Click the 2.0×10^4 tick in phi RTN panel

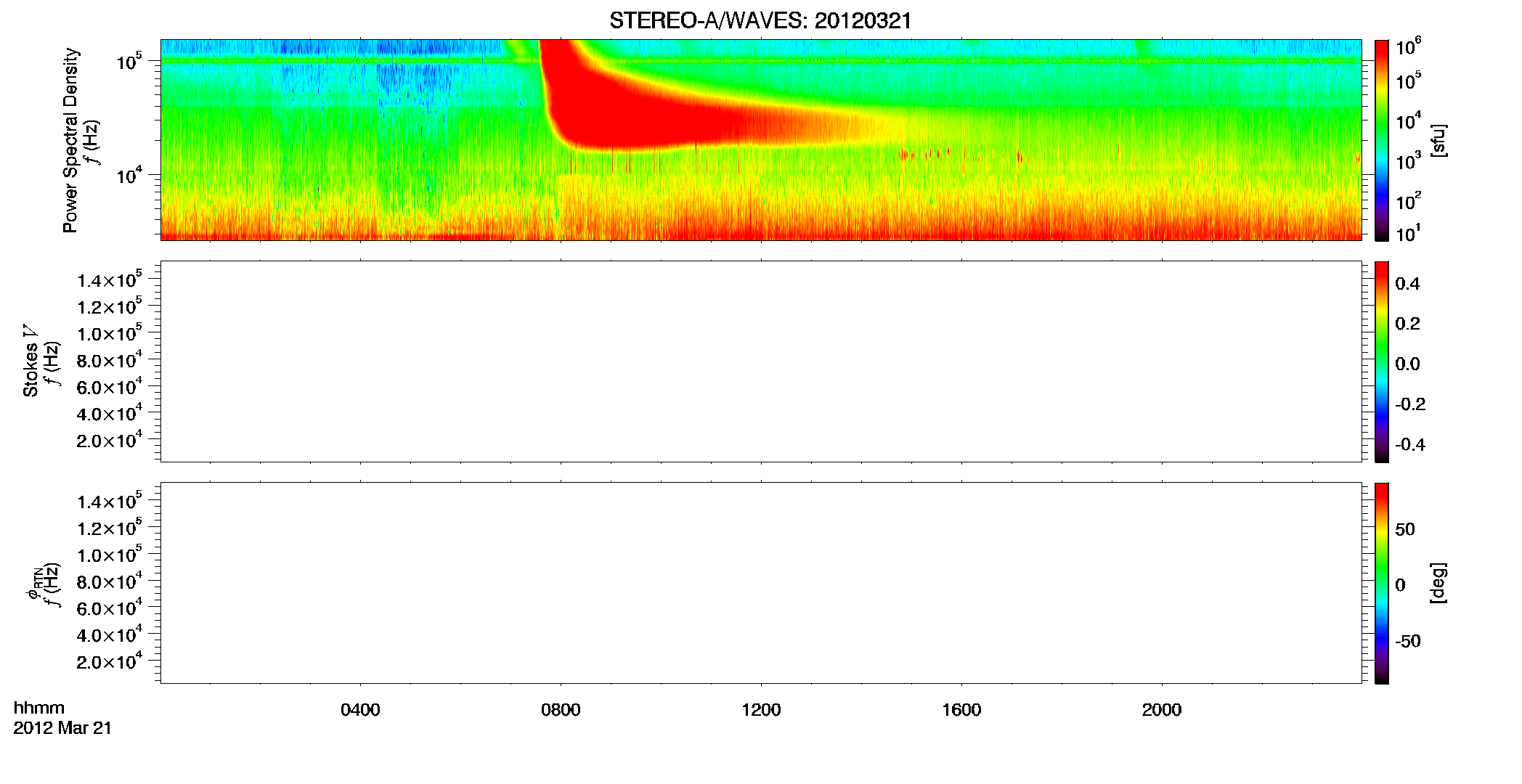(109, 661)
